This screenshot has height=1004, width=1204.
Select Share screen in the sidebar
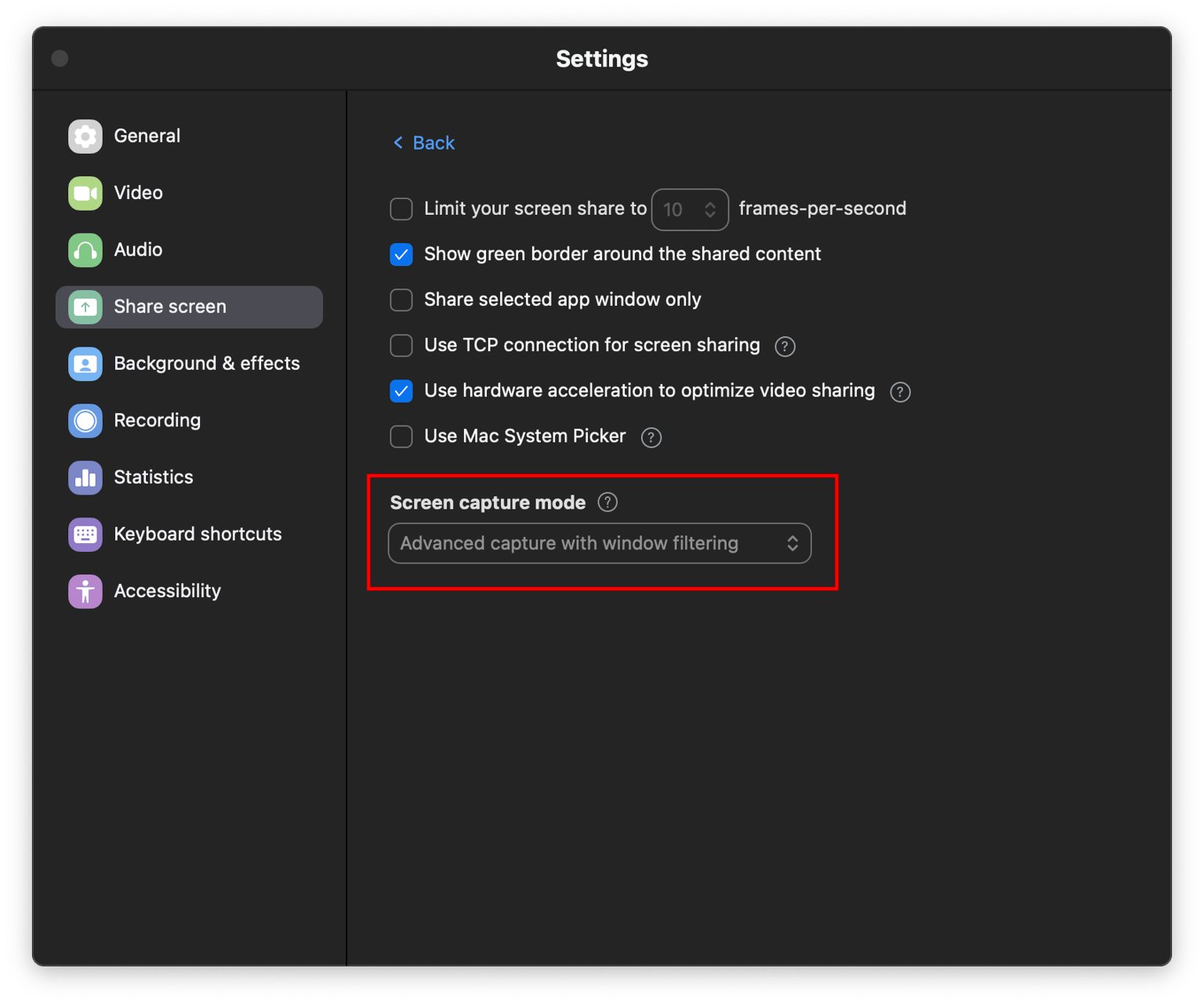pyautogui.click(x=189, y=307)
